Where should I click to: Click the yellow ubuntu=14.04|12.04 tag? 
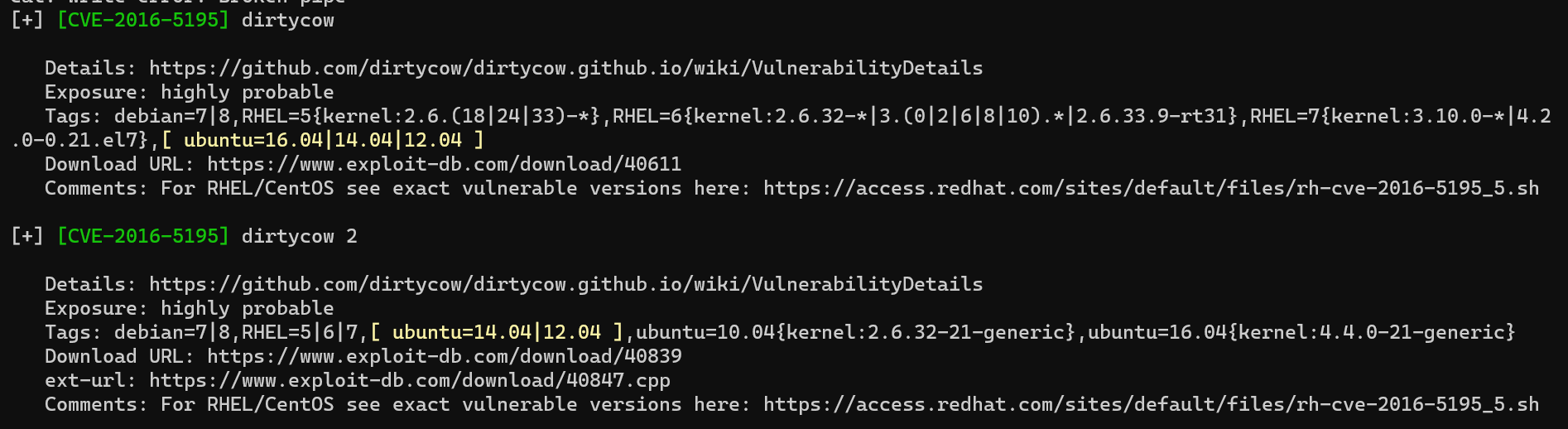[497, 332]
